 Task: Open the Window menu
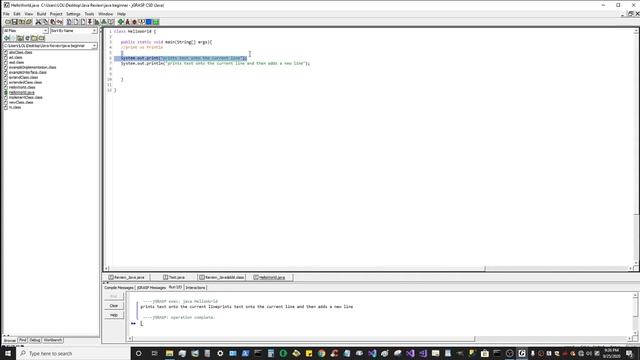point(105,14)
